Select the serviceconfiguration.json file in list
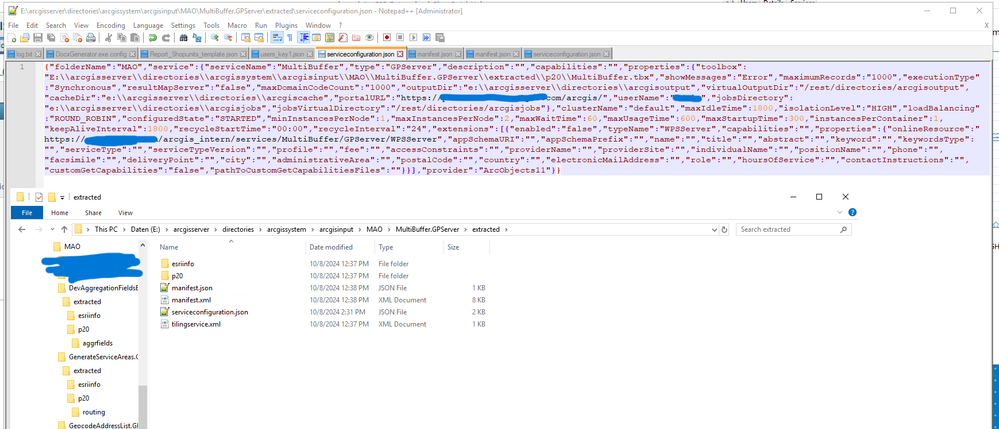The image size is (999, 429). 208,312
